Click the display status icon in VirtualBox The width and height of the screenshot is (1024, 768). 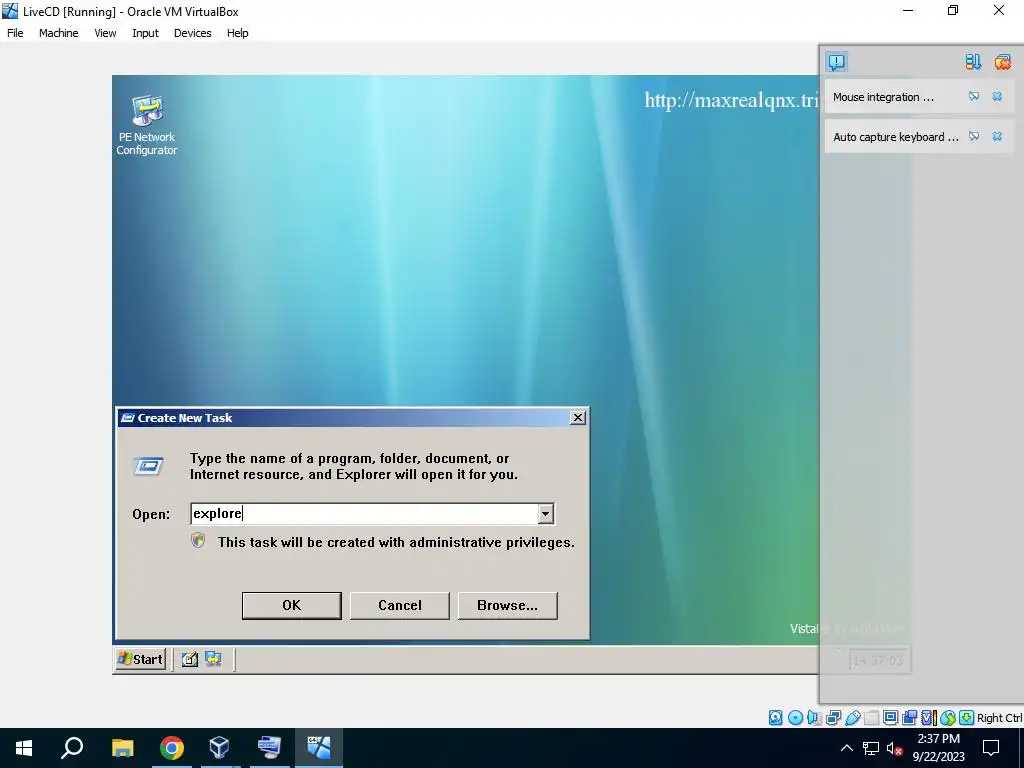(890, 718)
